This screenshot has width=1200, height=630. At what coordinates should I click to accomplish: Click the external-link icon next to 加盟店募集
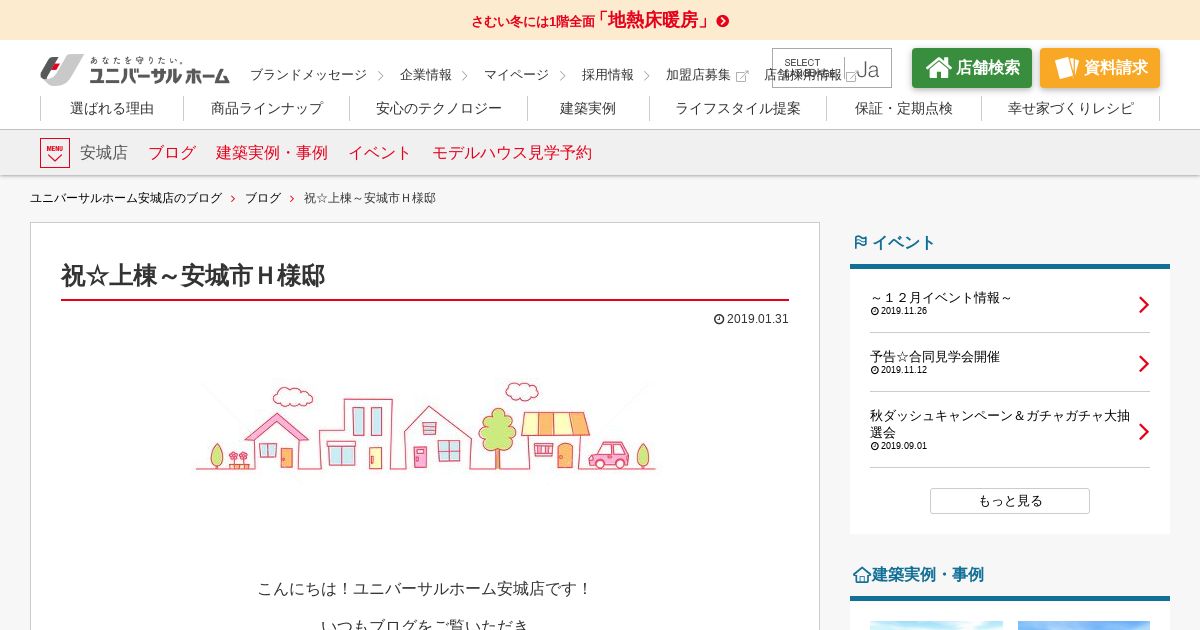point(742,76)
